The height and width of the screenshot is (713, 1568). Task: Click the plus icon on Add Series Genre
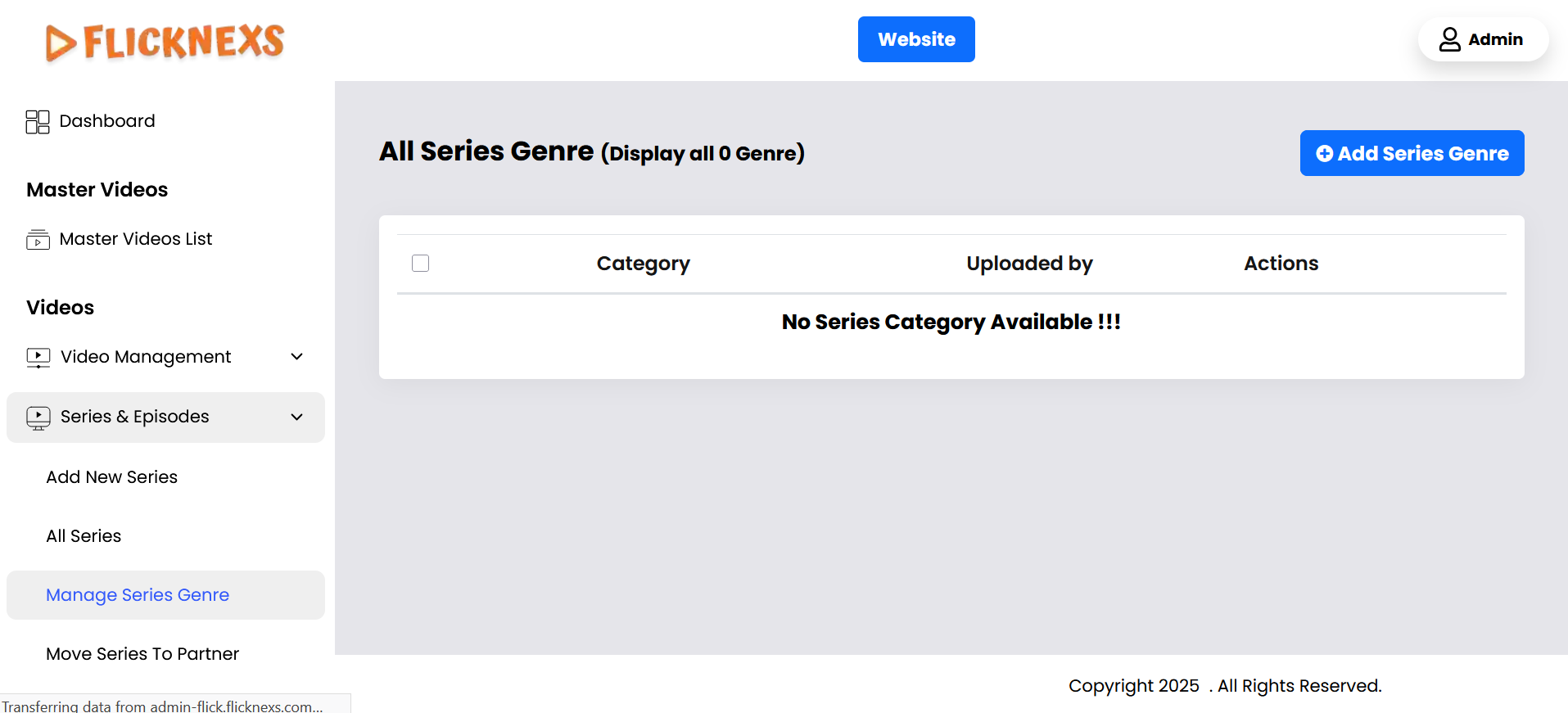pos(1324,154)
